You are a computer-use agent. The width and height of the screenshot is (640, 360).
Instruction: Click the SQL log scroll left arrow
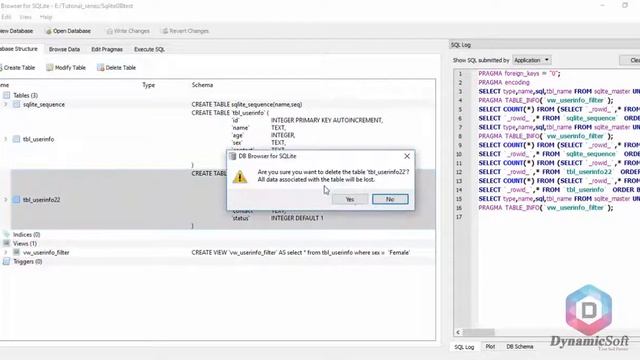[458, 332]
